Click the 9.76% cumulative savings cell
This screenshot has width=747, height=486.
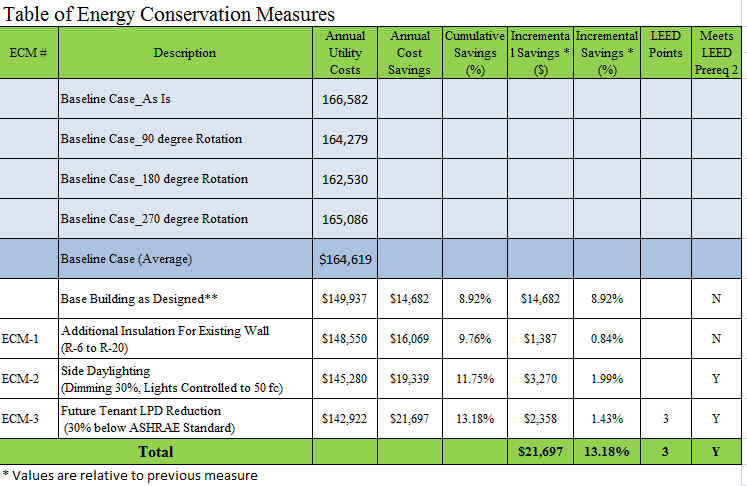pos(475,339)
